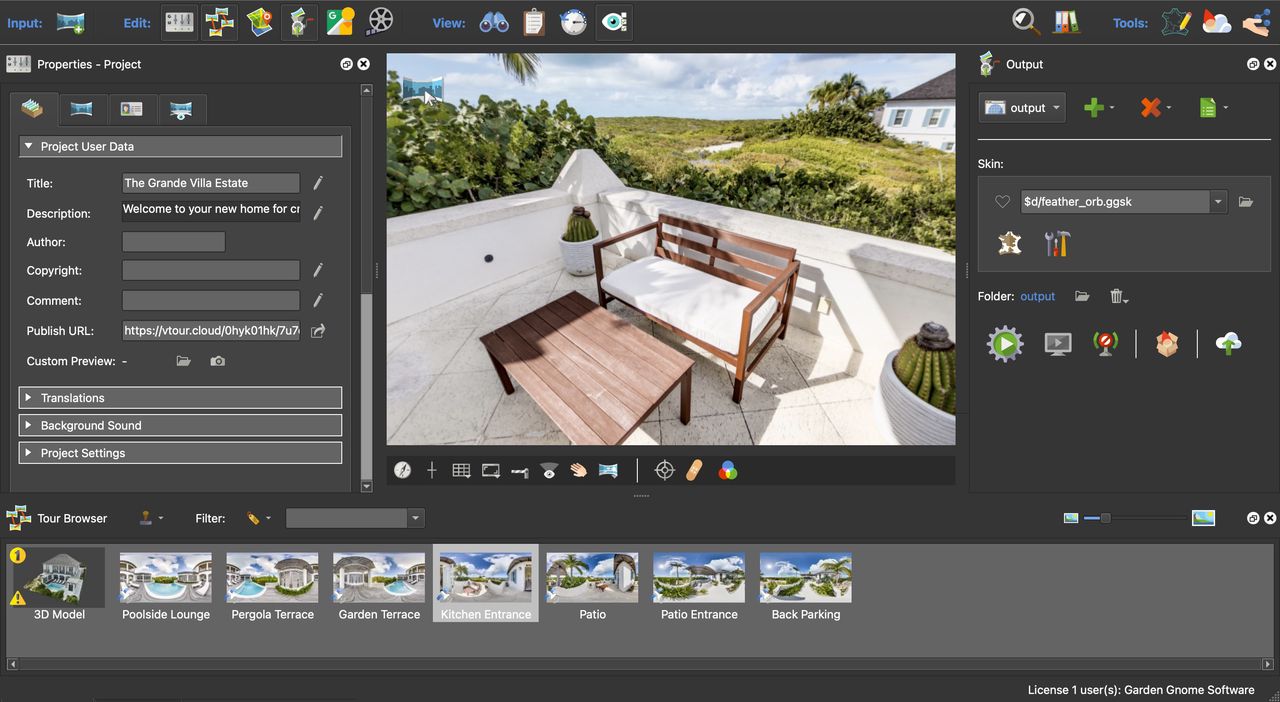The height and width of the screenshot is (702, 1280).
Task: Open the Gnome Cloud tool
Action: (1217, 22)
